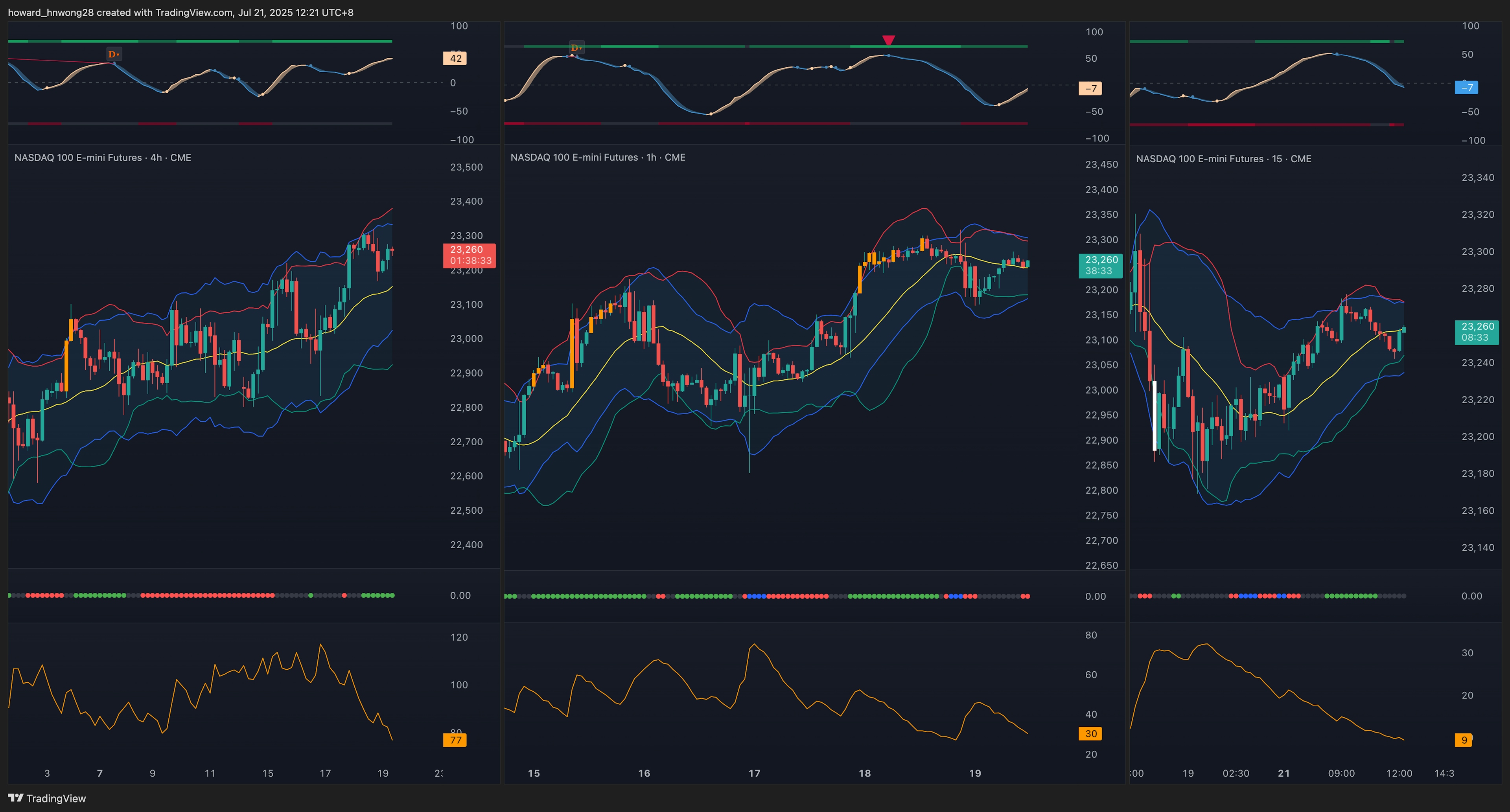Click the orange 77 value label
This screenshot has width=1510, height=812.
pyautogui.click(x=455, y=740)
